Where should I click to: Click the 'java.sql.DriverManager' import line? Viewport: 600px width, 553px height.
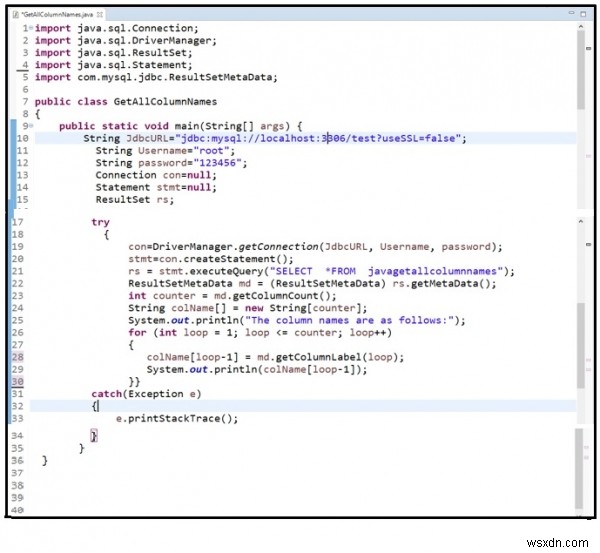pyautogui.click(x=126, y=41)
